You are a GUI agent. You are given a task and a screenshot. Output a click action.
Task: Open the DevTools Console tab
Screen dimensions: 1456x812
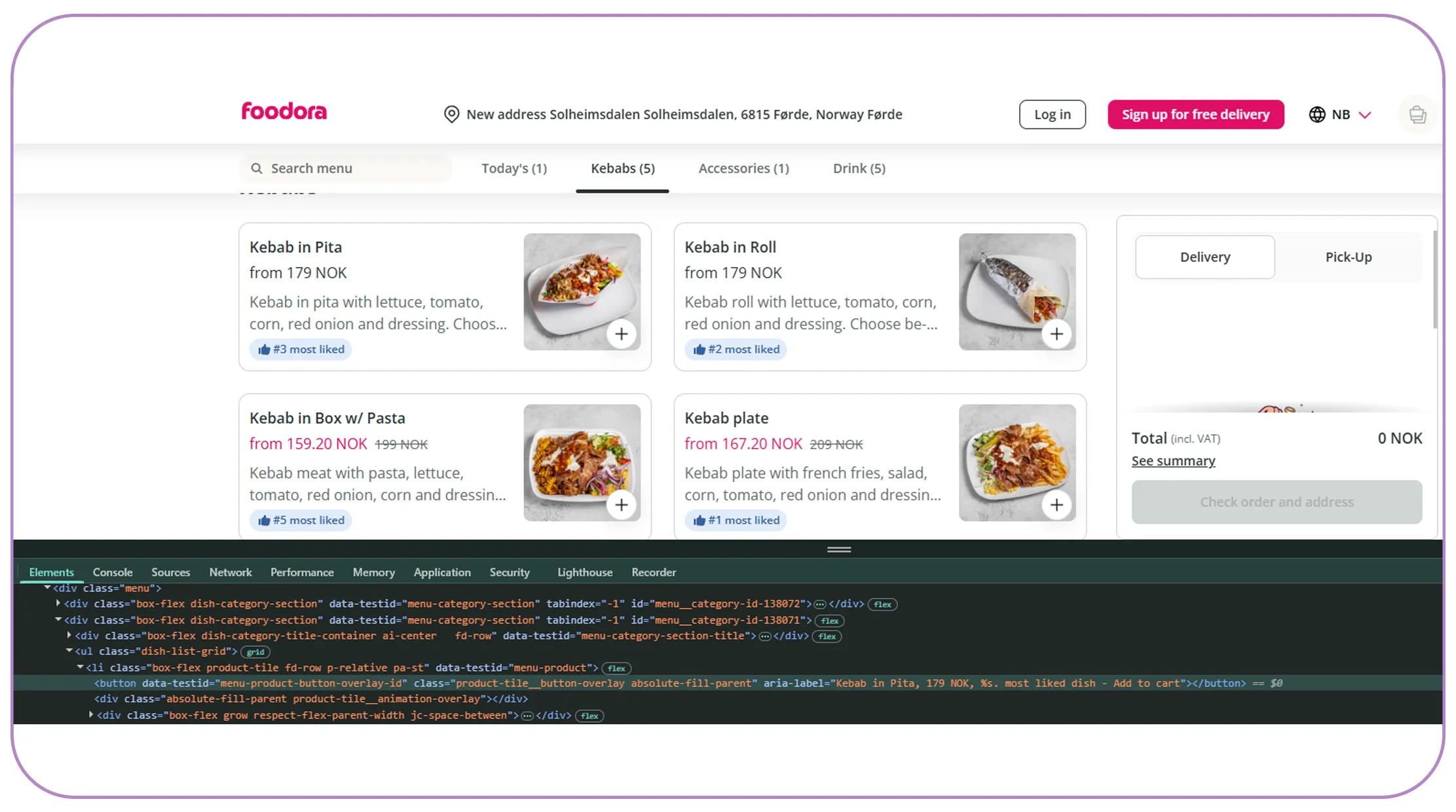(x=113, y=572)
